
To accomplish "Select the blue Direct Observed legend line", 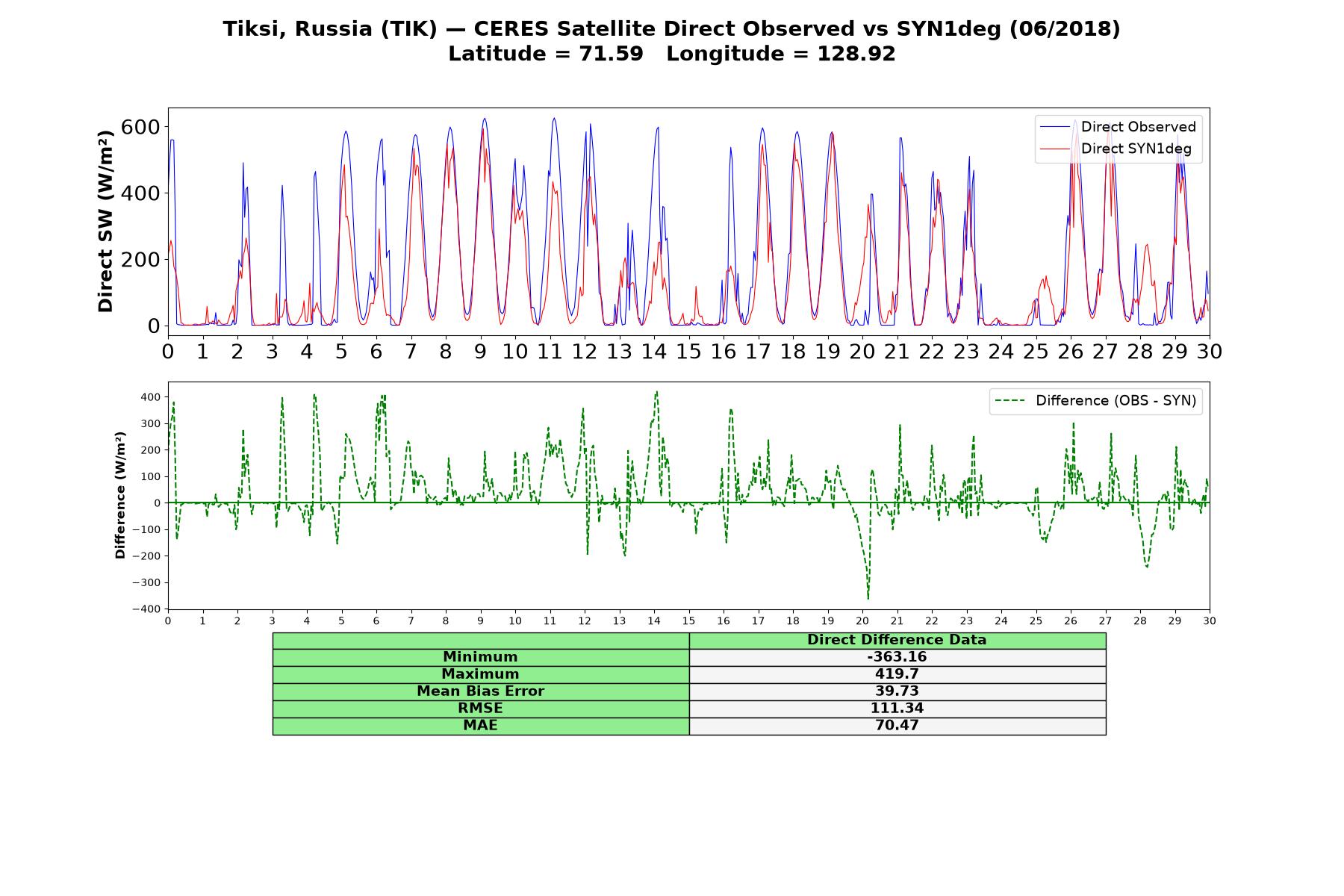I will pos(1055,128).
